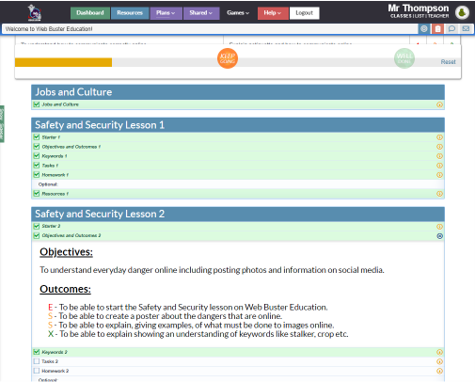Image resolution: width=475 pixels, height=383 pixels.
Task: Click the Welcome to Web Buster Education field
Action: pyautogui.click(x=210, y=29)
